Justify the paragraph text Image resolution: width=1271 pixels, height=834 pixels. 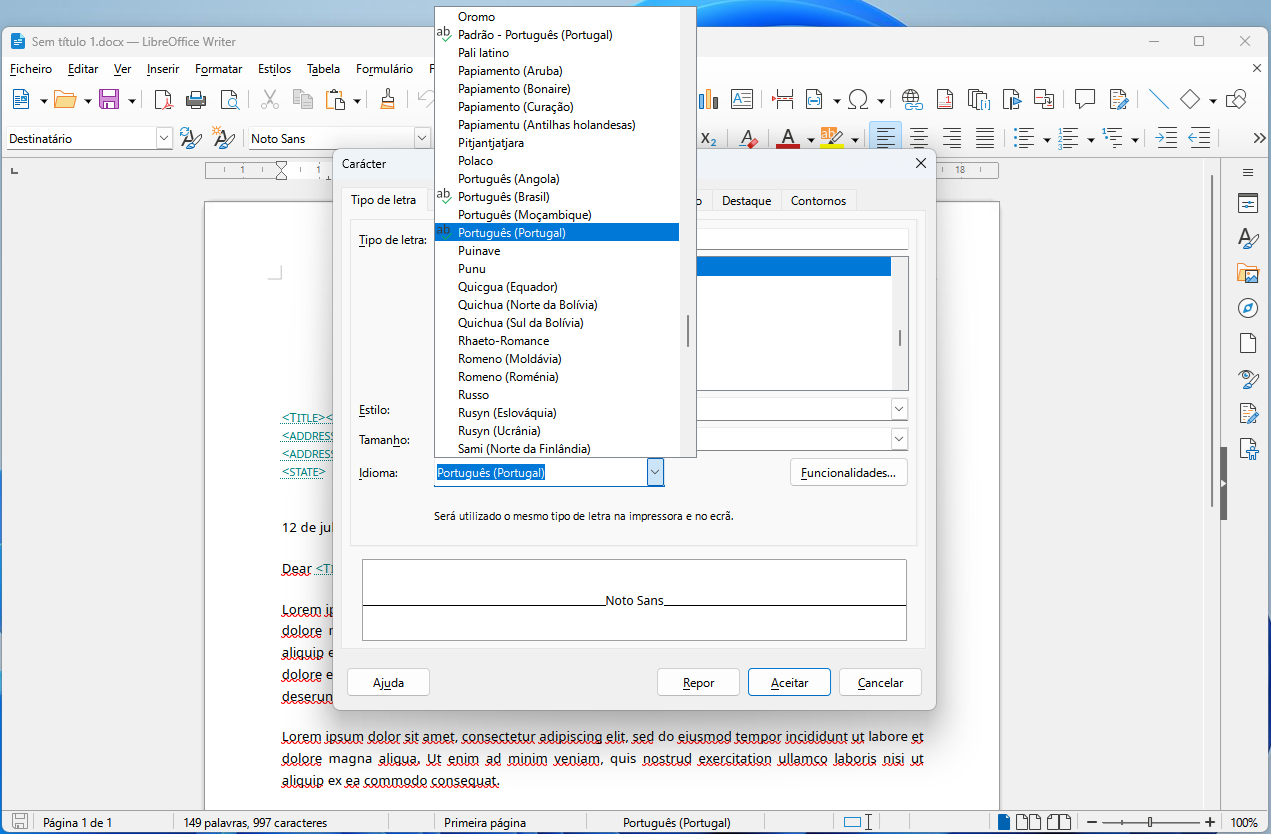pyautogui.click(x=985, y=138)
